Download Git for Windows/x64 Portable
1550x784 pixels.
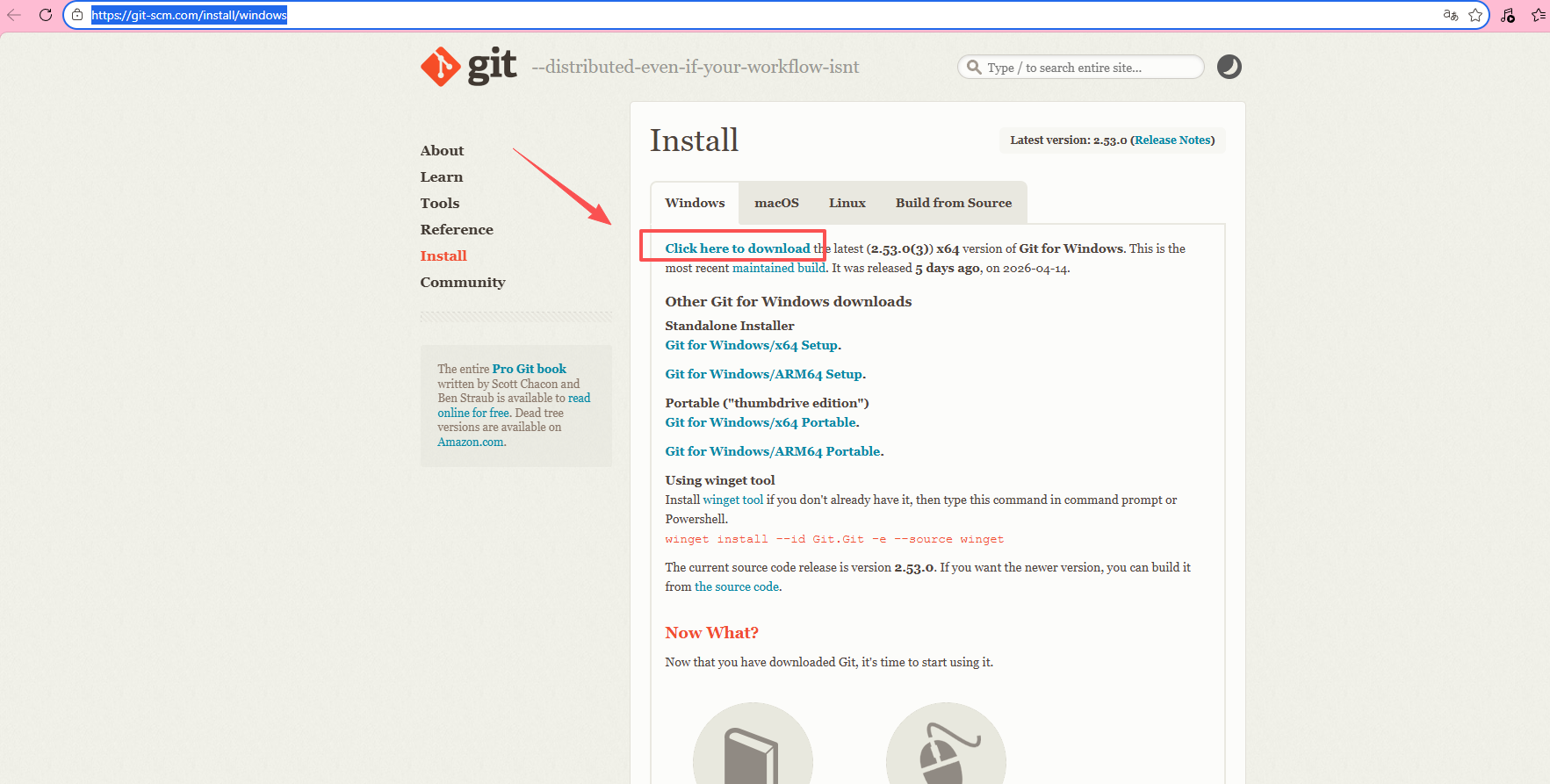(761, 423)
